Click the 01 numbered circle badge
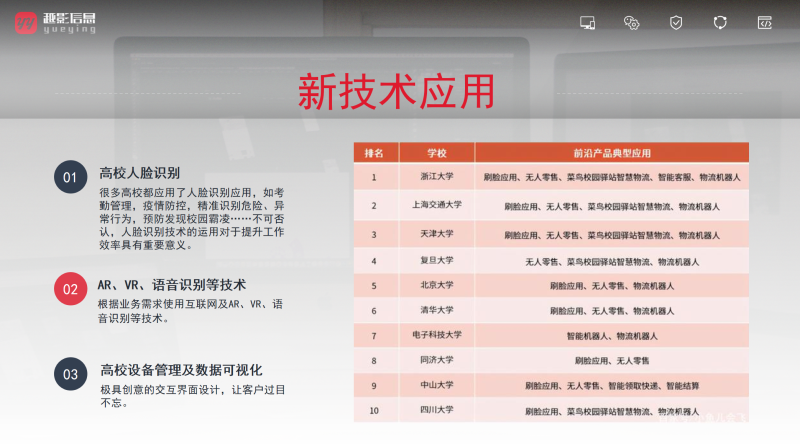Image resolution: width=800 pixels, height=447 pixels. (x=70, y=177)
